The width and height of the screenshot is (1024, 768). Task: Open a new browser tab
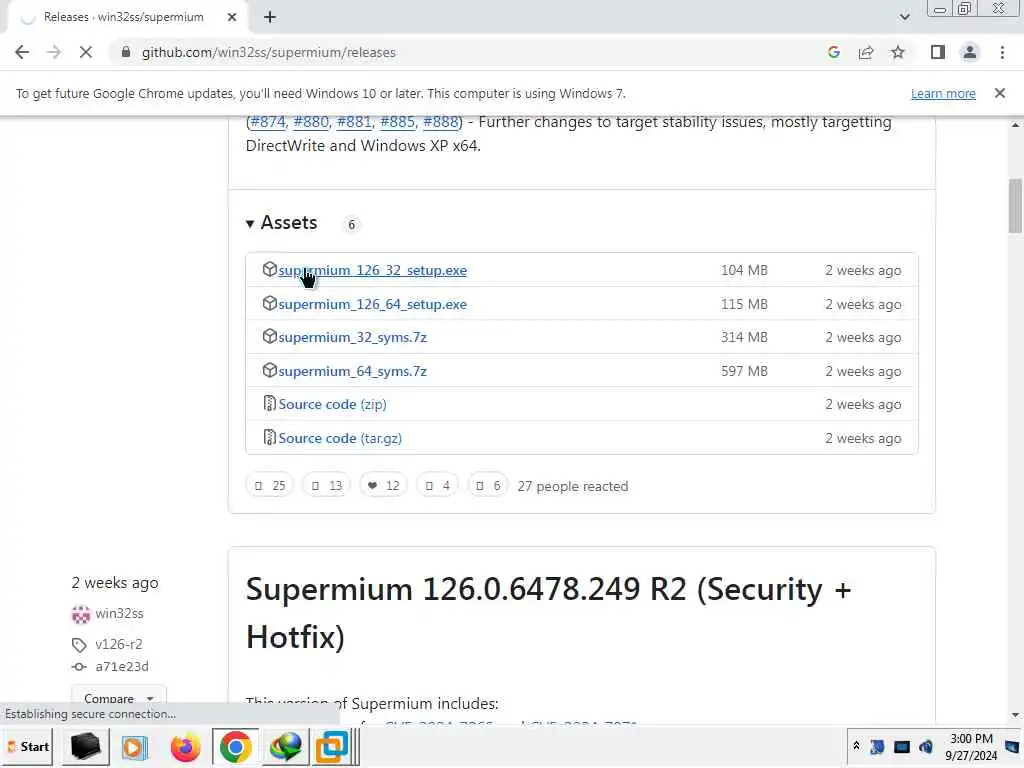270,17
